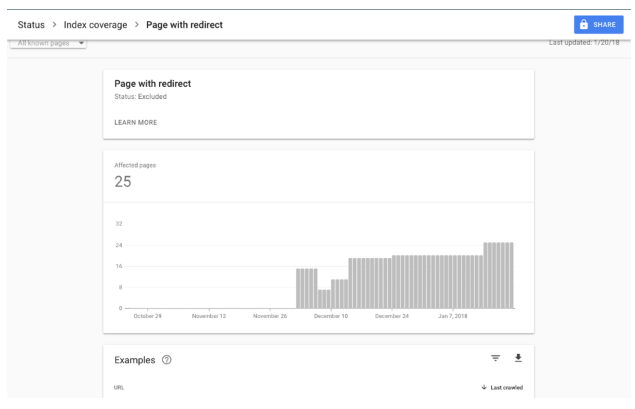Click the December 24 axis label

coord(391,316)
